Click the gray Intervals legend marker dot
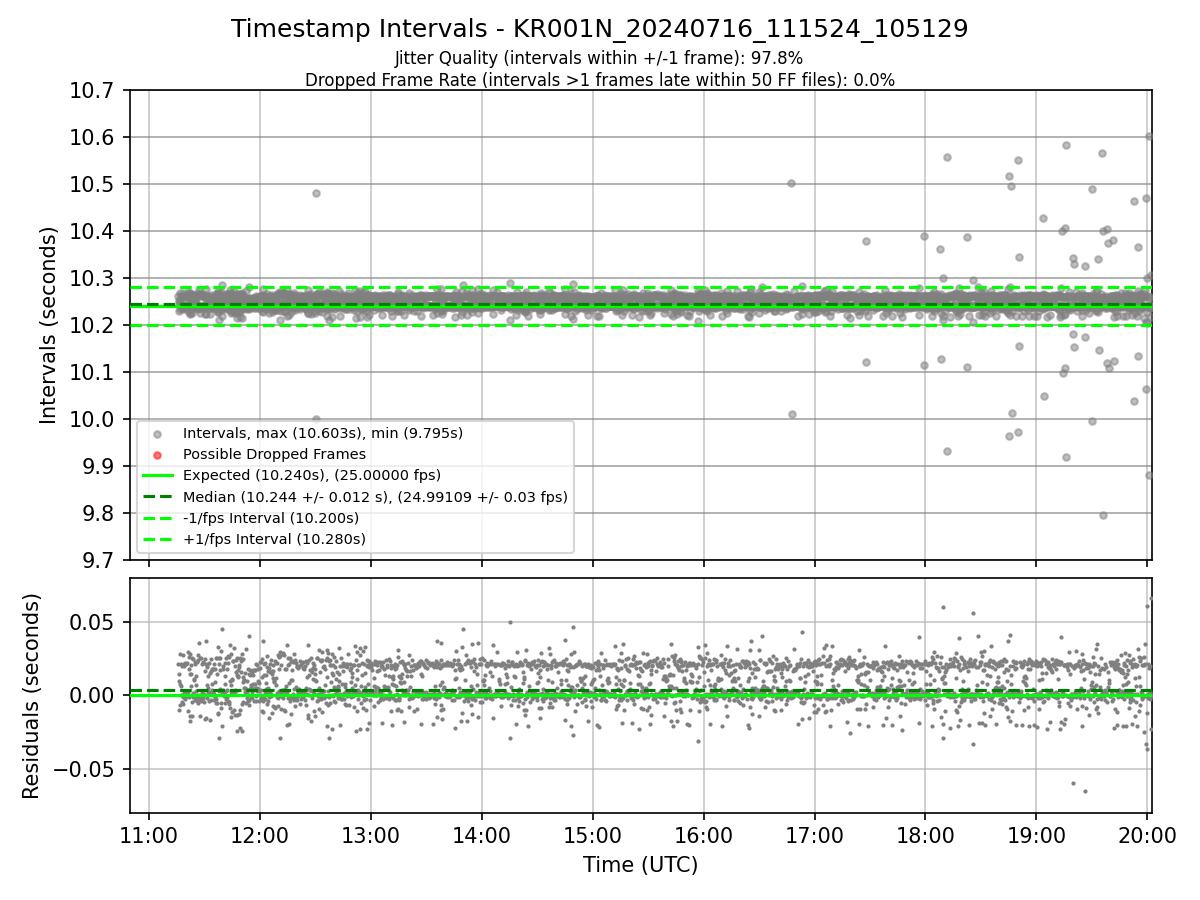The image size is (1200, 900). (x=157, y=433)
